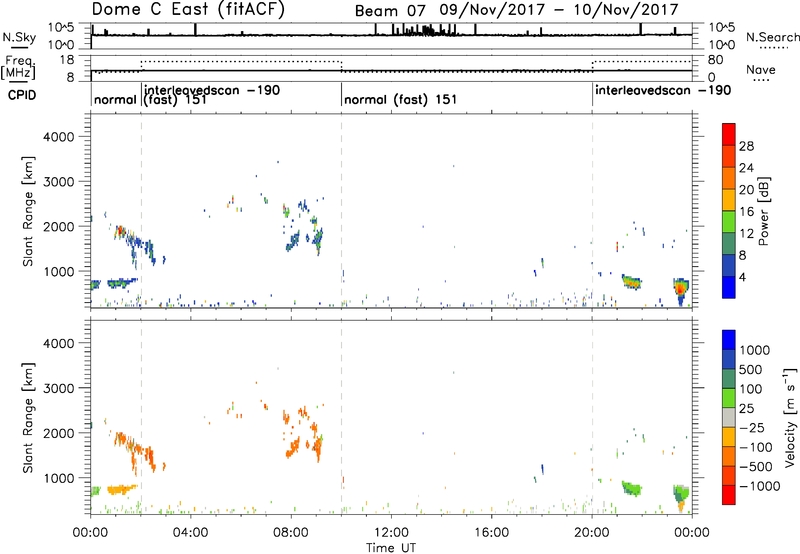
Task: Click the dashed CPID boundary line at 10:00 in power panel
Action: pos(341,211)
